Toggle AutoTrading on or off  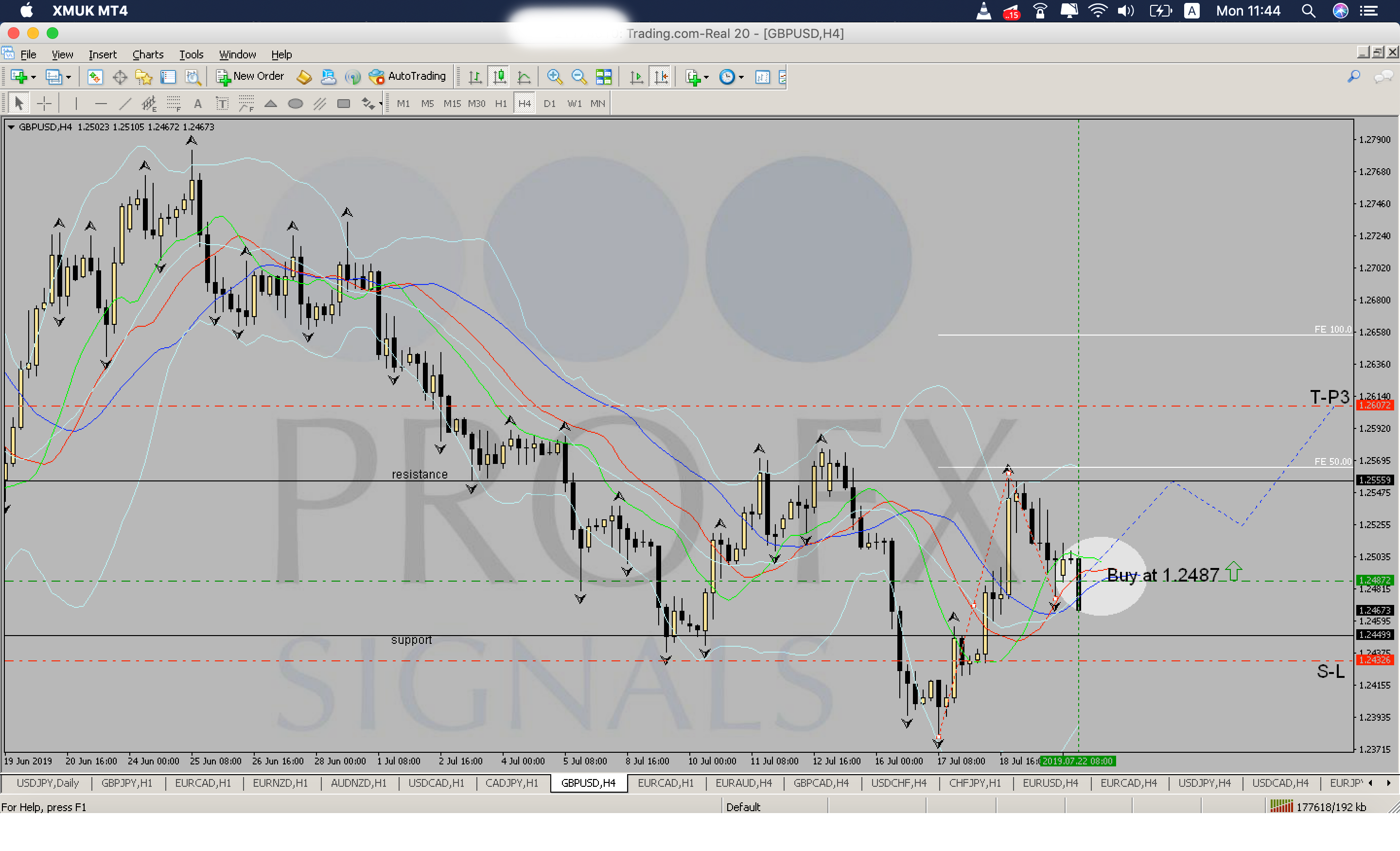(407, 76)
